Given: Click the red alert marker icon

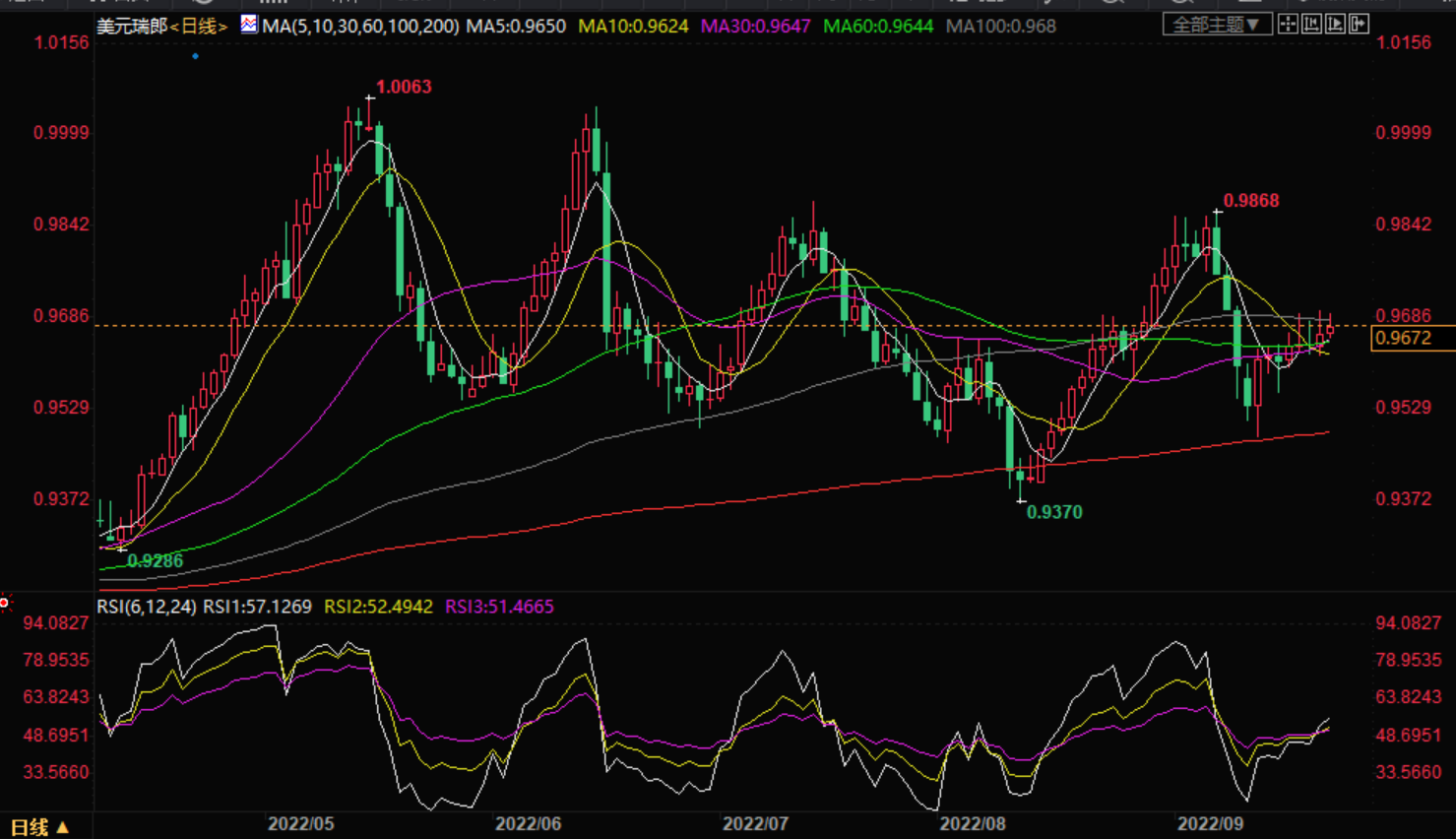Looking at the screenshot, I should coord(5,602).
